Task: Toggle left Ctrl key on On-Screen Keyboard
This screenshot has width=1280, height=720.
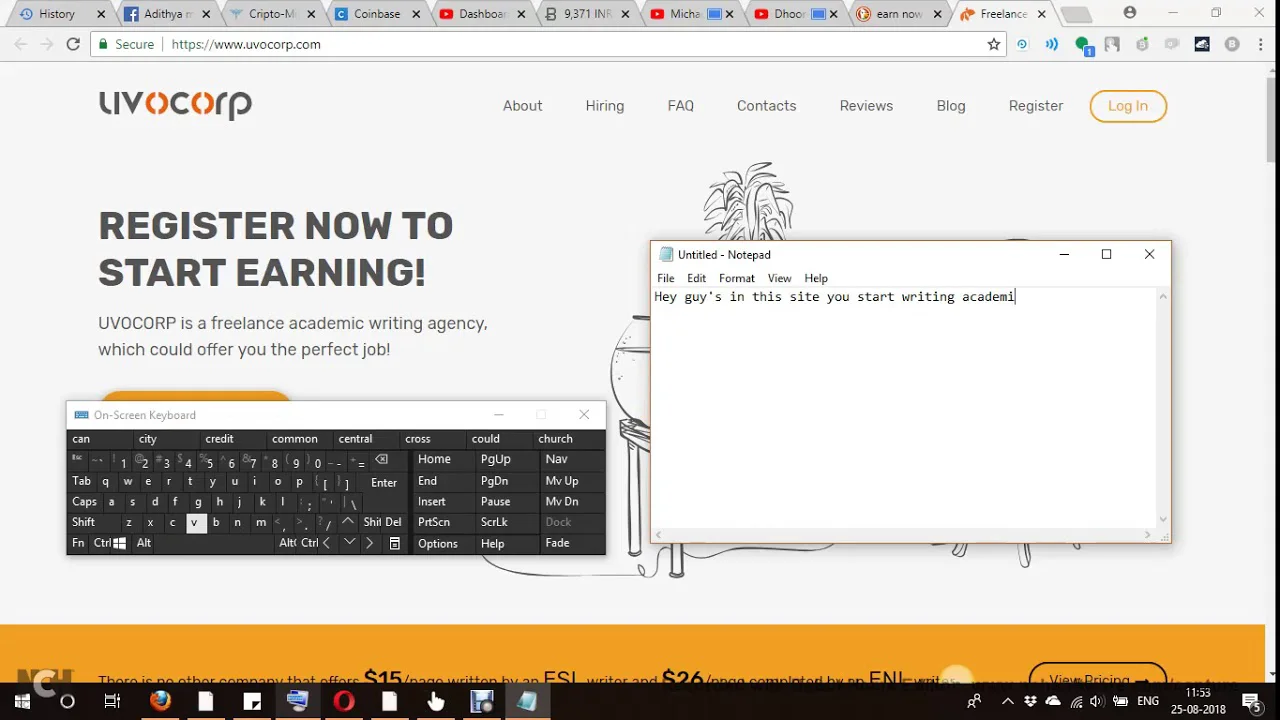Action: tap(102, 543)
